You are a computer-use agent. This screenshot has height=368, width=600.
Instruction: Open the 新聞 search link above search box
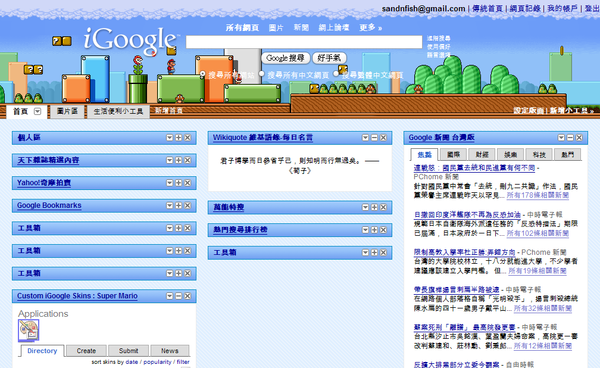click(301, 28)
